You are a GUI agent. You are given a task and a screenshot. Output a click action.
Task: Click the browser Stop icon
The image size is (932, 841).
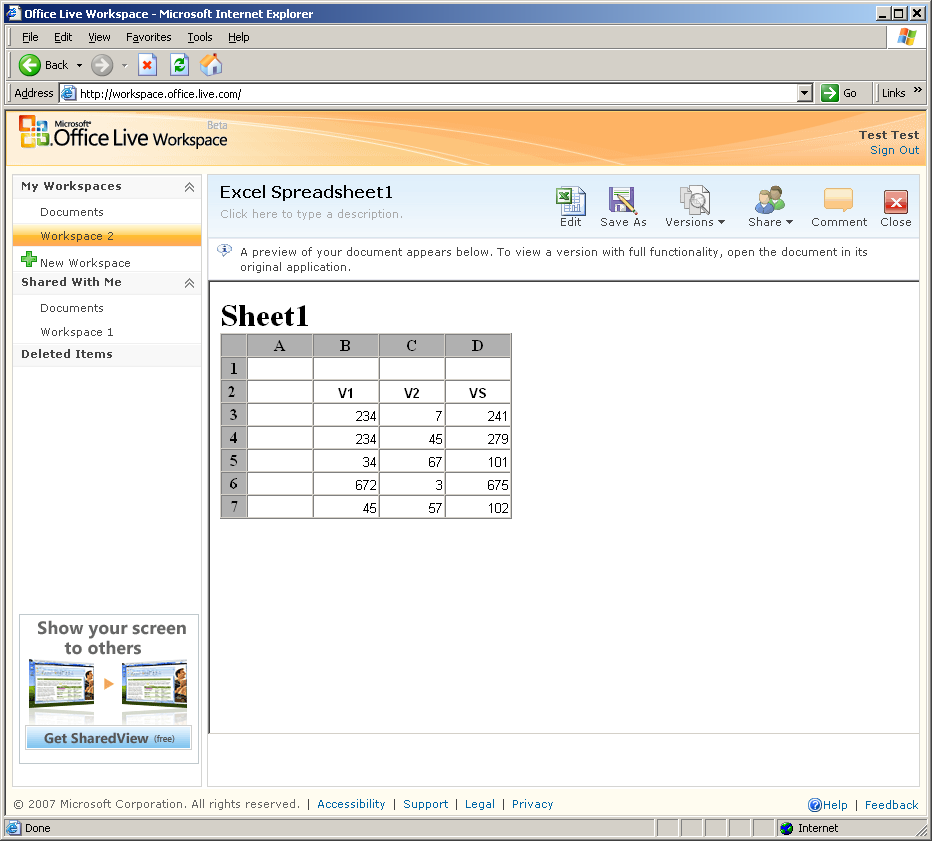(x=147, y=65)
